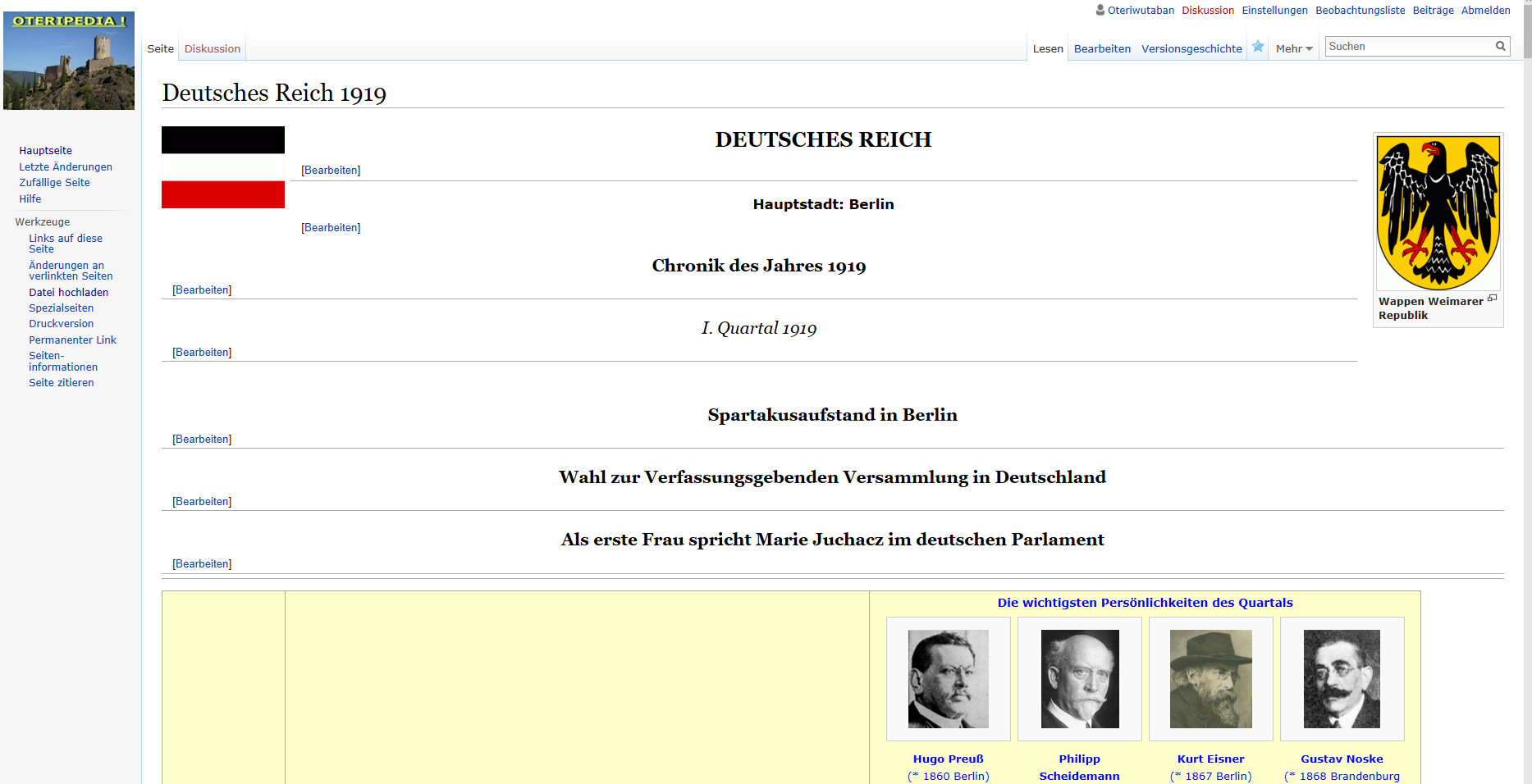Viewport: 1532px width, 784px height.
Task: Open Hugo Preuß portrait photo
Action: (948, 679)
